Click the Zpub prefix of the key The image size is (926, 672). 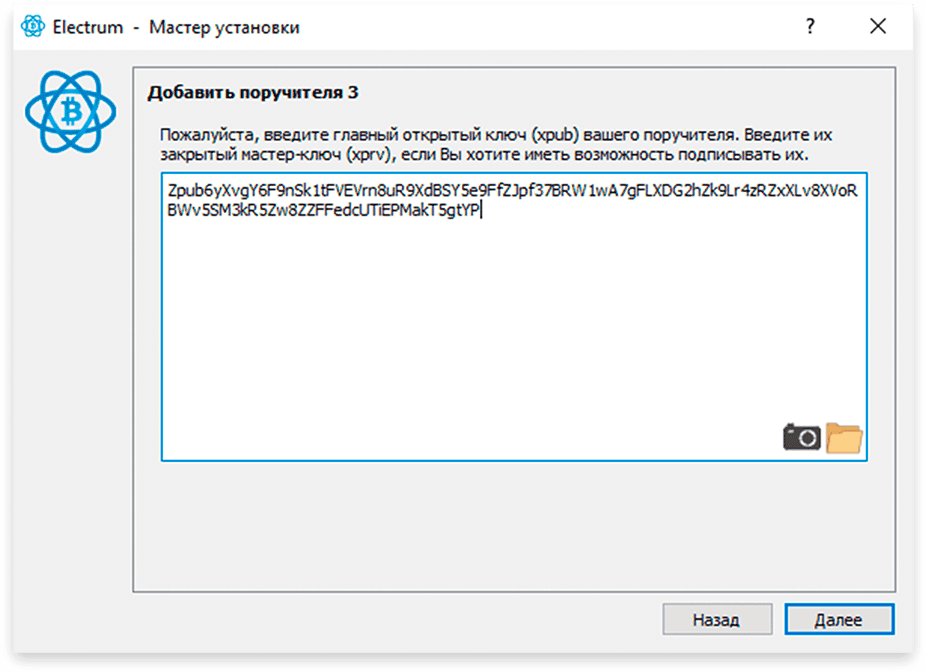186,191
